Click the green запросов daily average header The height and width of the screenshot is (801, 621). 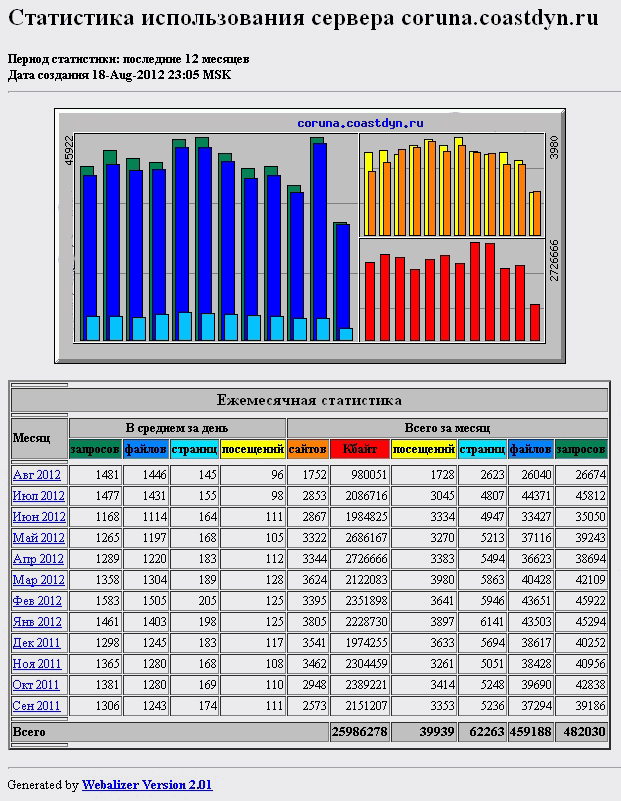click(95, 450)
